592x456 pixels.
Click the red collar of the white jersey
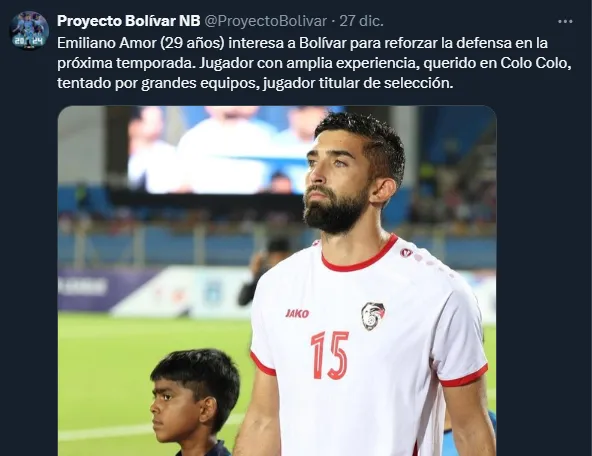click(x=359, y=257)
